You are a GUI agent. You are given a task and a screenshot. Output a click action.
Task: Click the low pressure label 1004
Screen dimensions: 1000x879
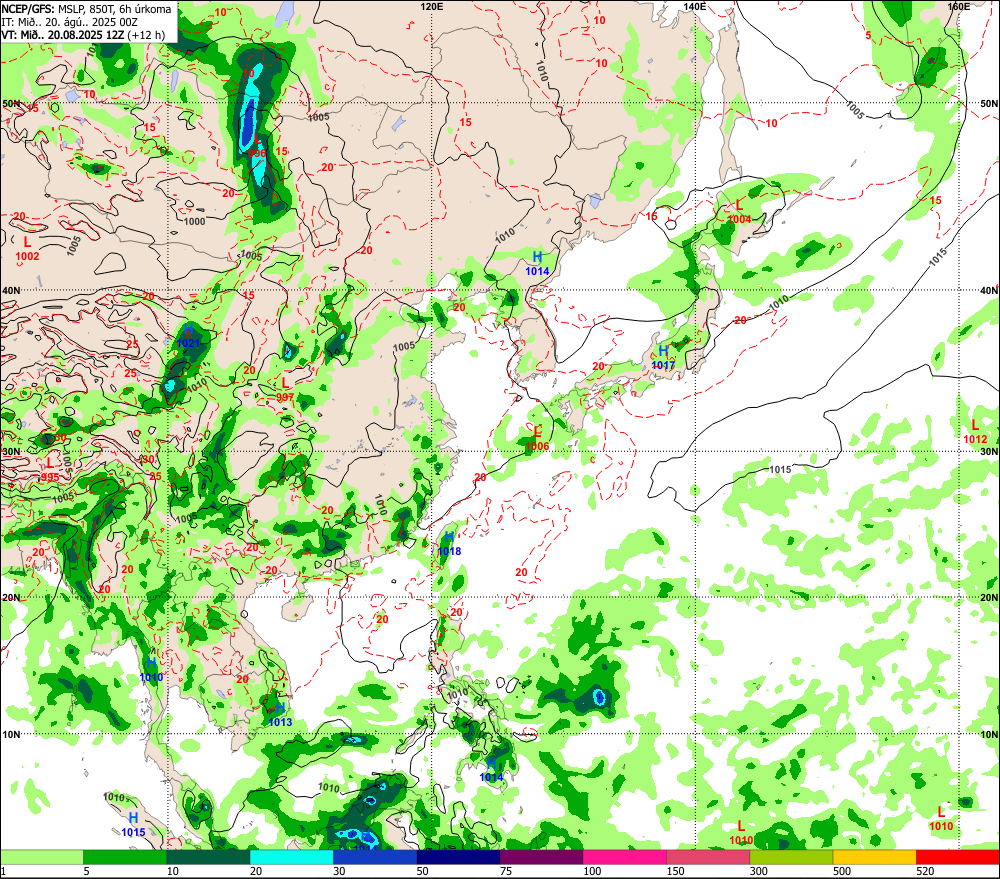point(739,219)
